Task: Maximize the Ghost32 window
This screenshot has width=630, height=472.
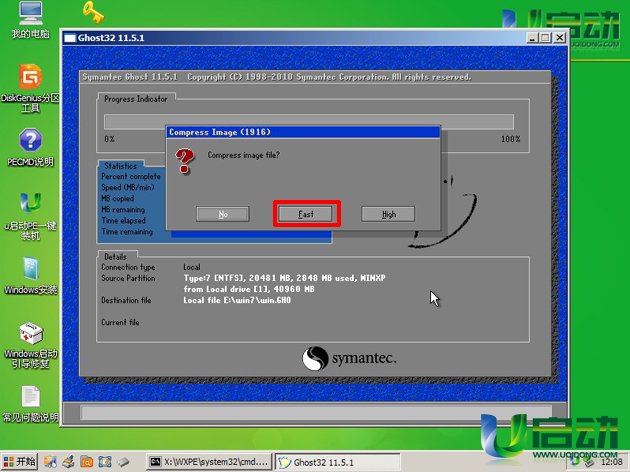Action: coord(545,38)
